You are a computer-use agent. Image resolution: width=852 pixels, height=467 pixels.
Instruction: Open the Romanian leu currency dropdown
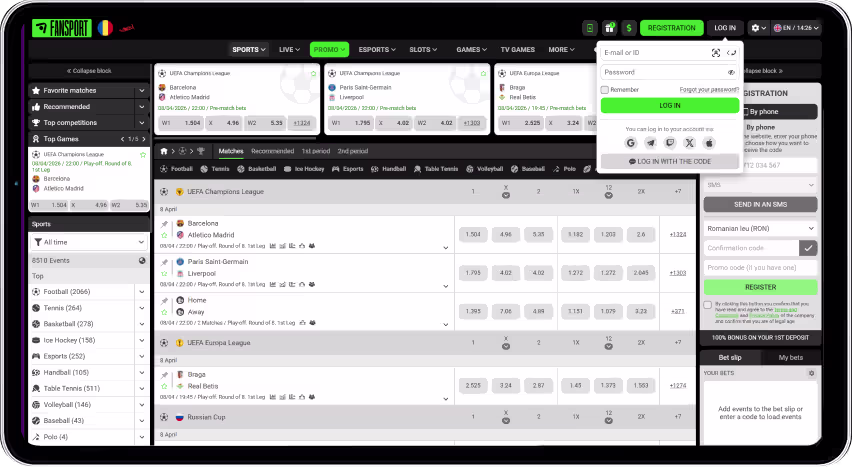(760, 229)
